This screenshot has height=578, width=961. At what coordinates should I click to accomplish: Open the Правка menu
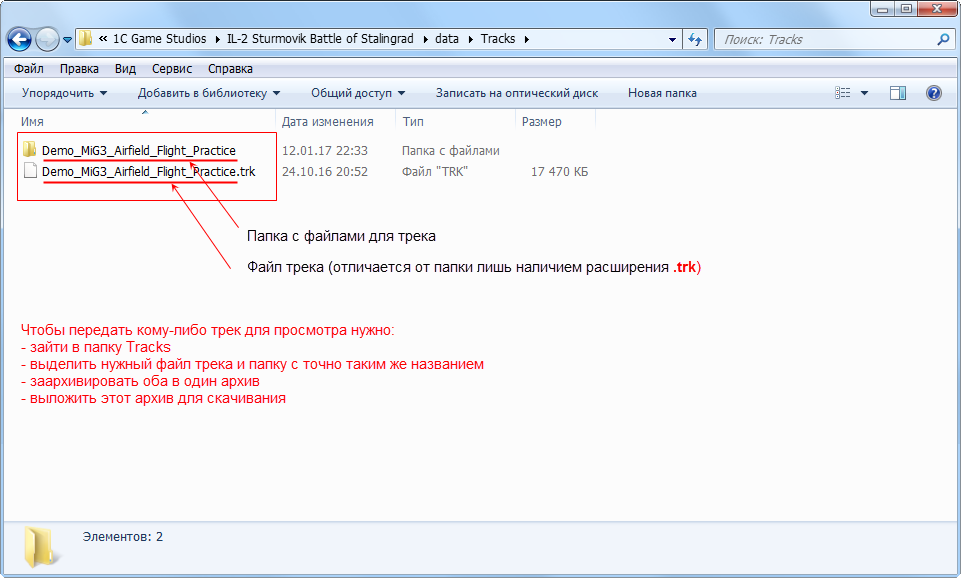click(x=79, y=69)
